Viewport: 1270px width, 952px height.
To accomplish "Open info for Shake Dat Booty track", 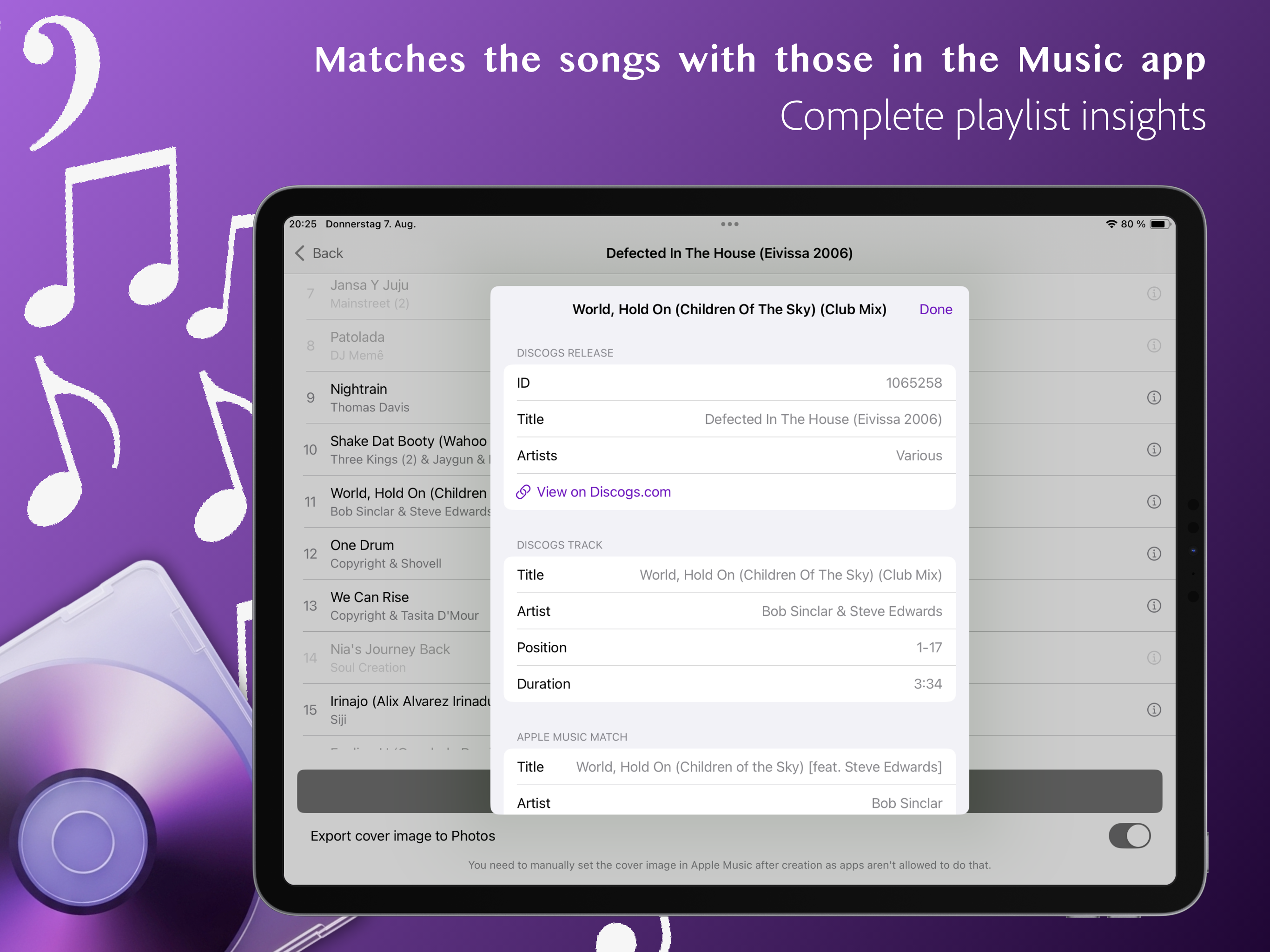I will (x=1154, y=450).
